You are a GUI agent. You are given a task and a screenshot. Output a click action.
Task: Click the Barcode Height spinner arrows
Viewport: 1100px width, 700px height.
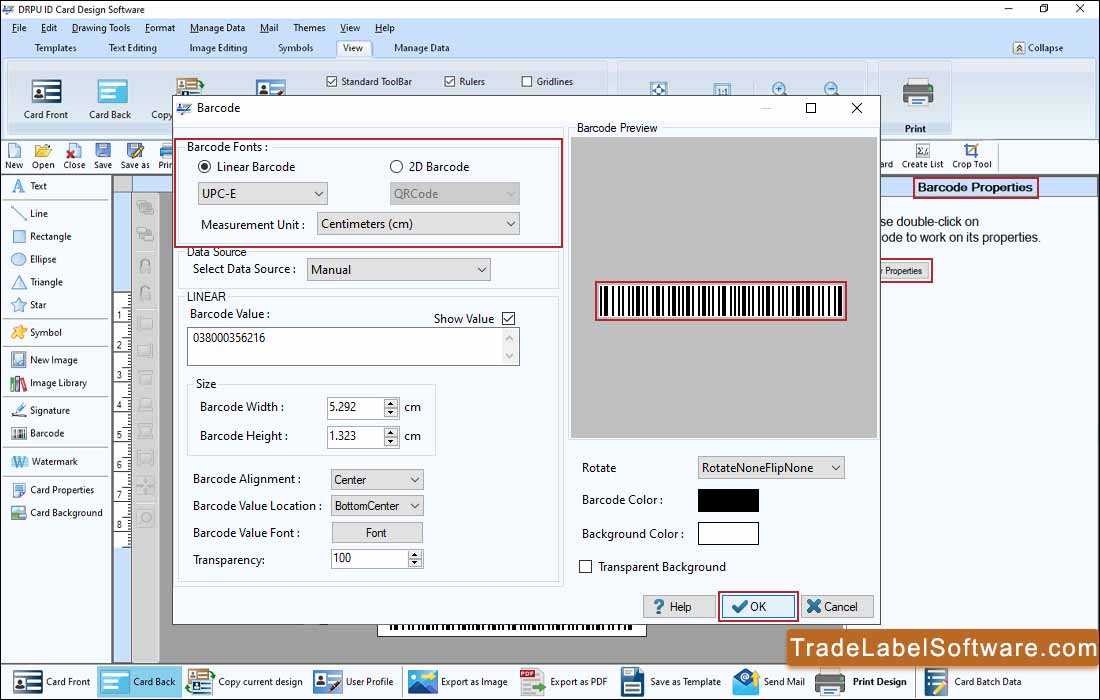[x=391, y=436]
